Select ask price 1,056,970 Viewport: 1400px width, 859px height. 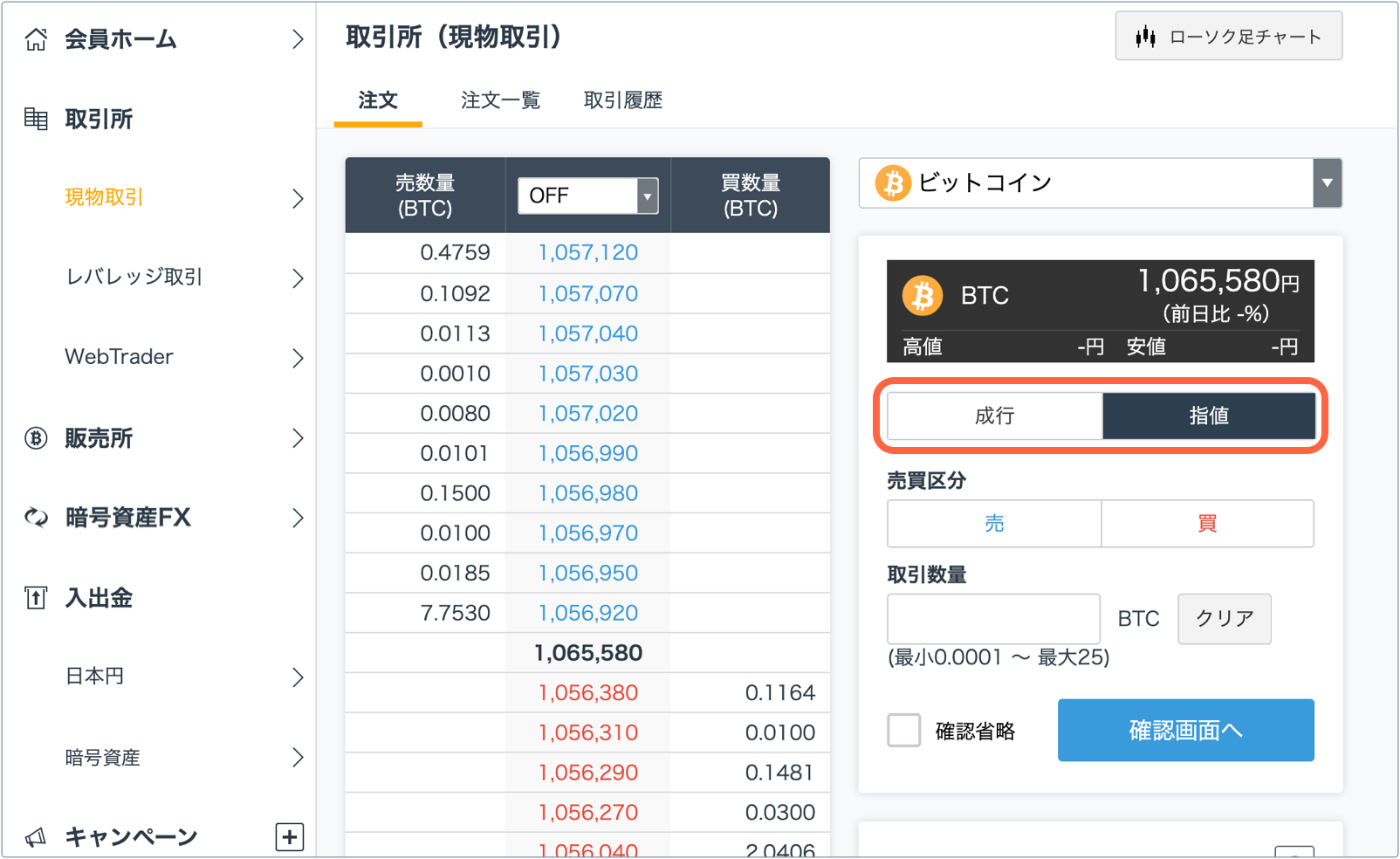[x=588, y=533]
